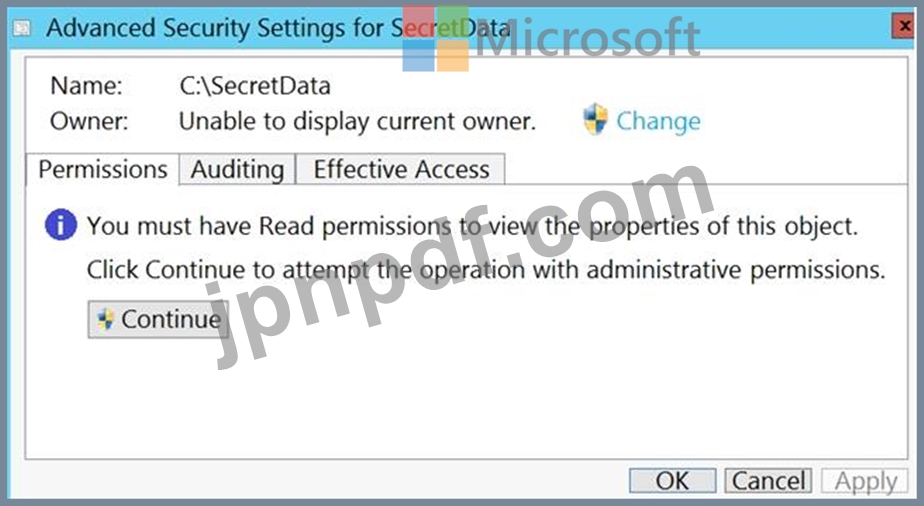Viewport: 924px width, 506px height.
Task: Click the blue information icon
Action: (x=61, y=224)
